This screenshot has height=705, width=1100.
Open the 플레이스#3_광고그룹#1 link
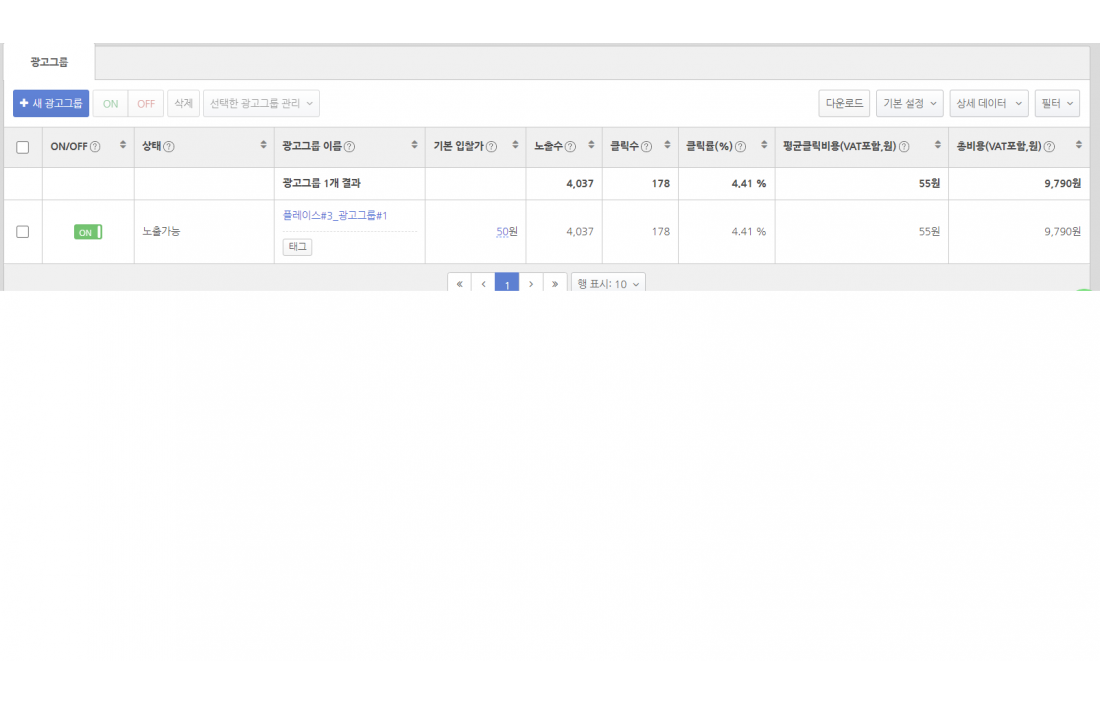click(x=335, y=216)
